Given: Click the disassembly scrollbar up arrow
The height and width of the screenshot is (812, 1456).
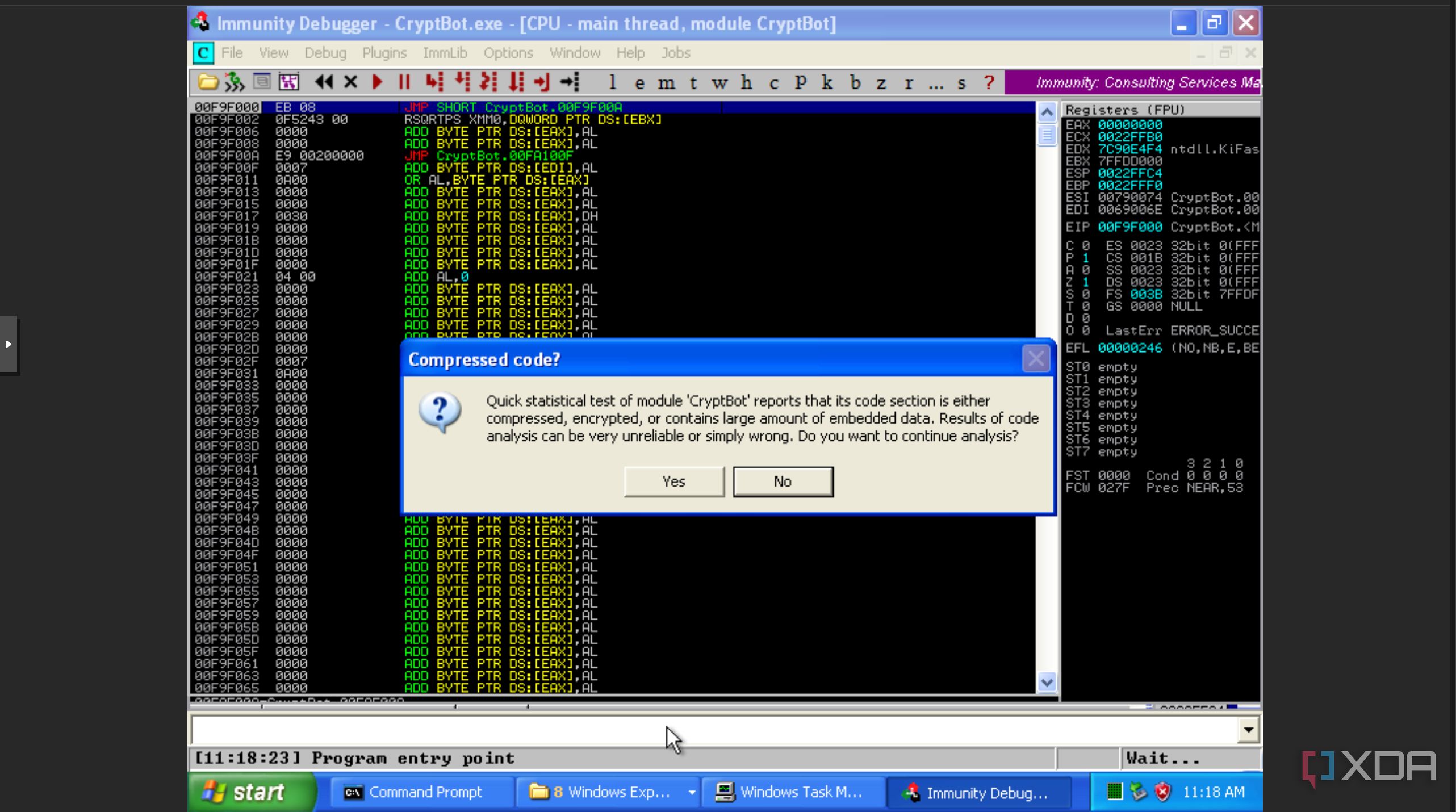Looking at the screenshot, I should (1047, 112).
